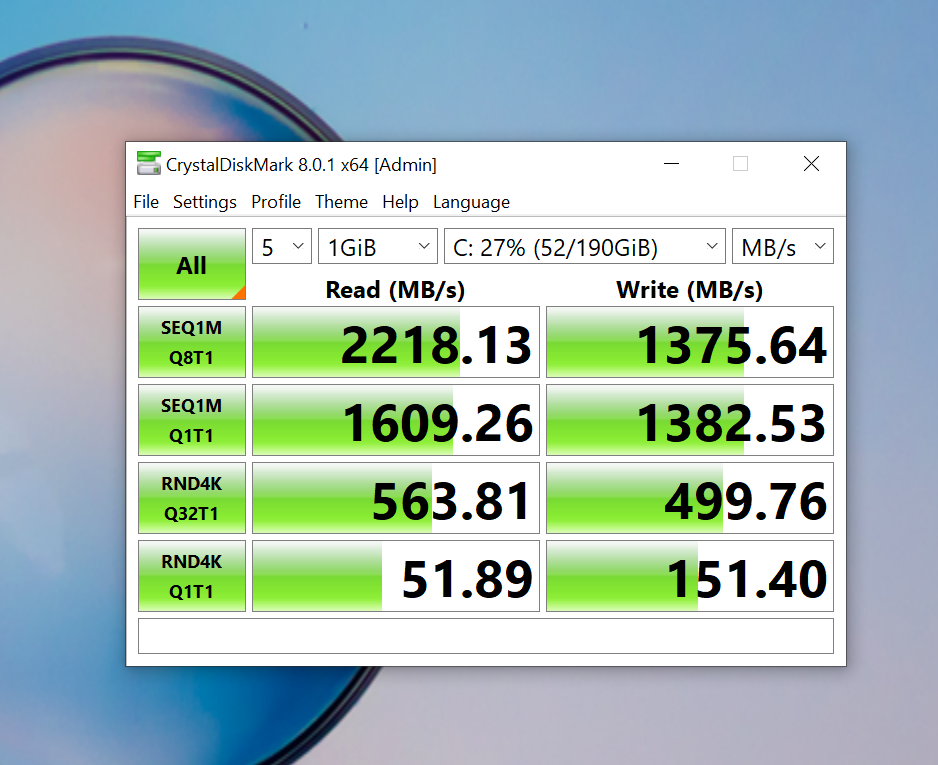Screen dimensions: 938x765
Task: Select the 51.89 random read result
Action: tap(396, 576)
